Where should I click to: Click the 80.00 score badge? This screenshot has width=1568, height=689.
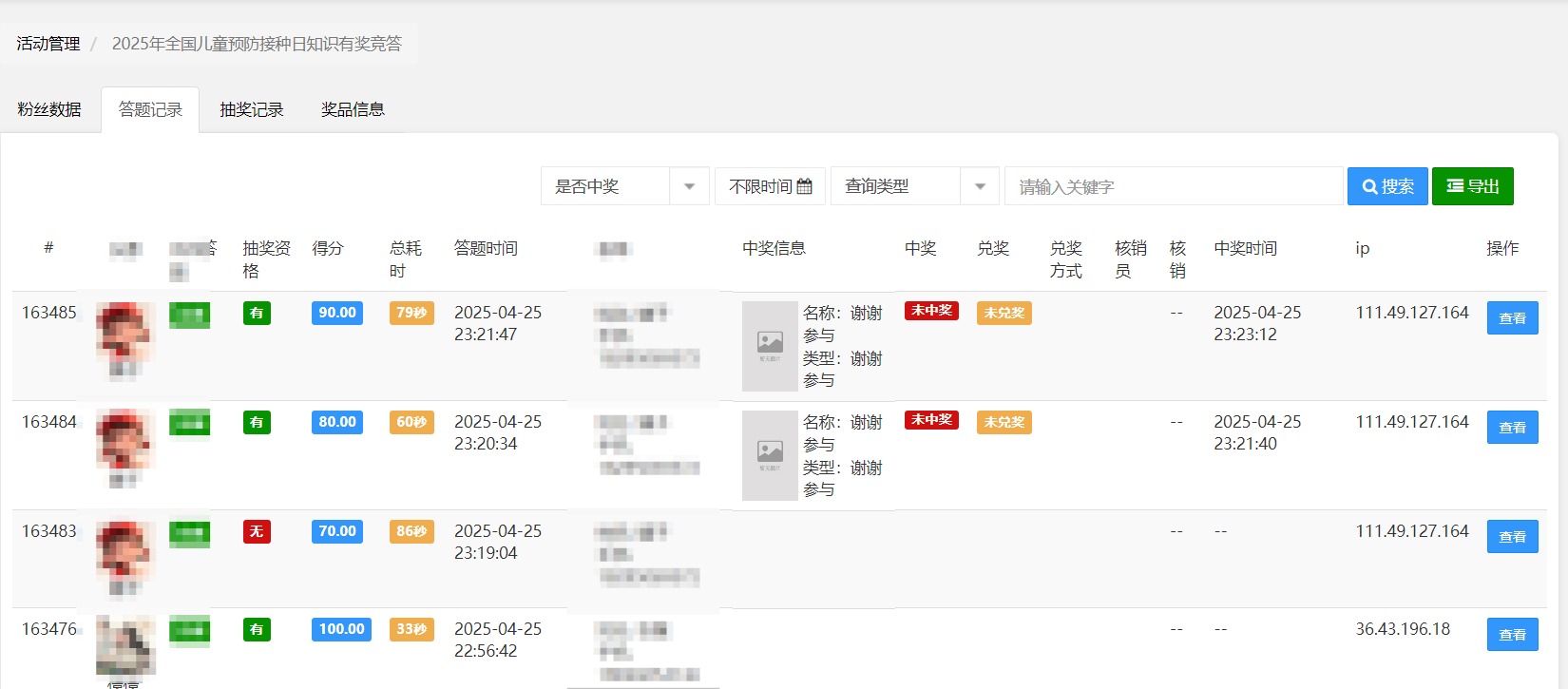(337, 422)
